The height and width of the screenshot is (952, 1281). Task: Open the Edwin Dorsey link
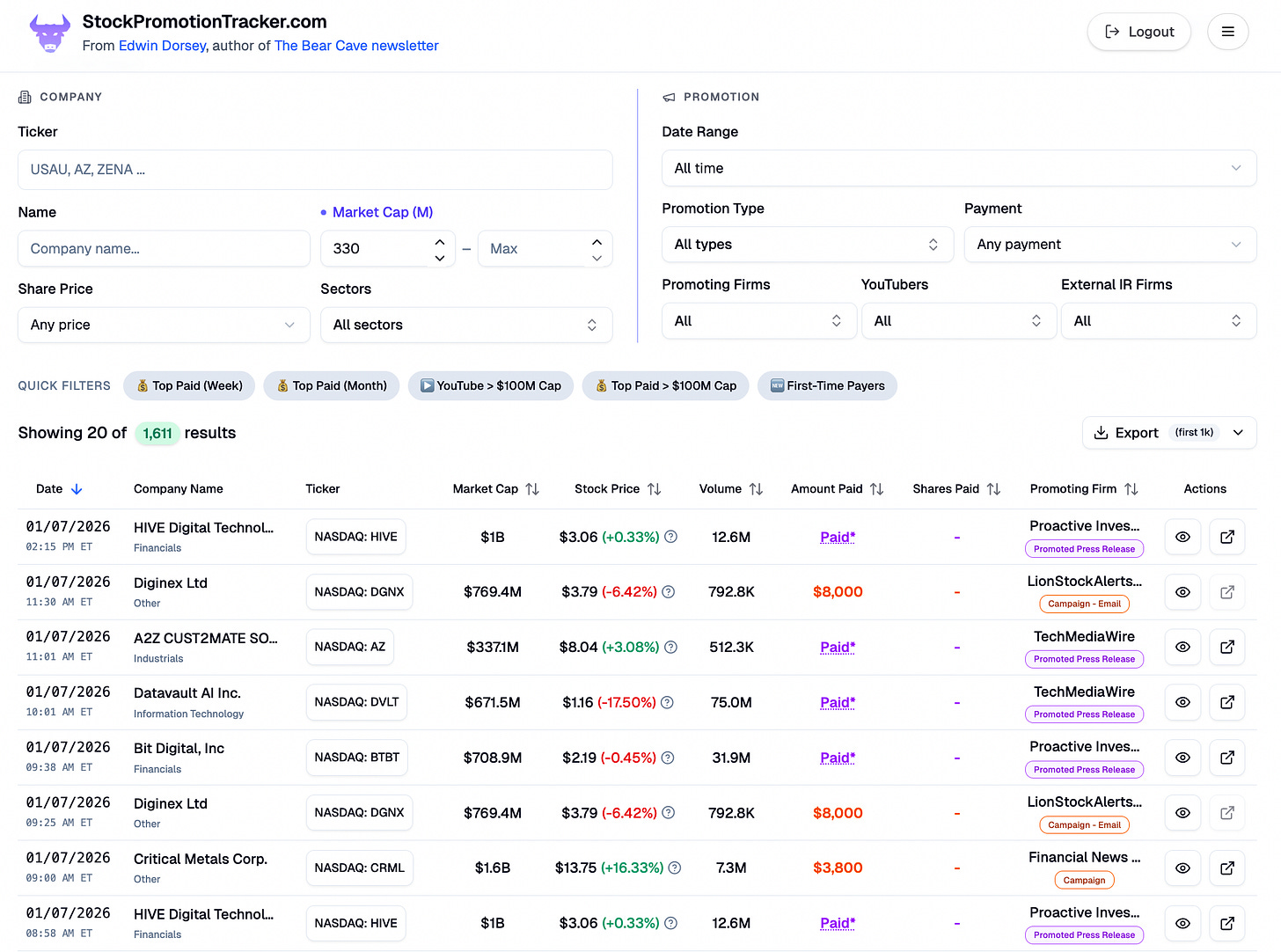(162, 46)
